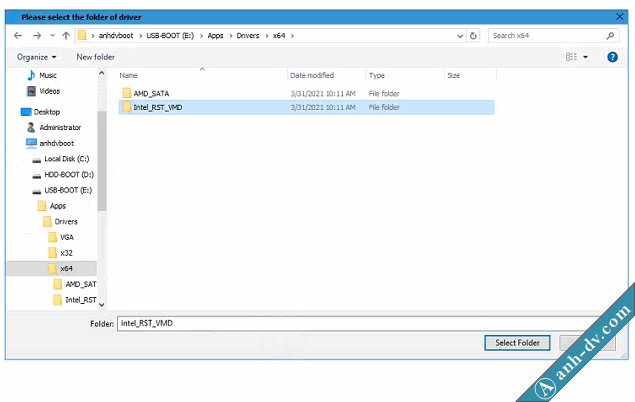The image size is (635, 402).
Task: Navigate up one folder level
Action: pyautogui.click(x=66, y=36)
